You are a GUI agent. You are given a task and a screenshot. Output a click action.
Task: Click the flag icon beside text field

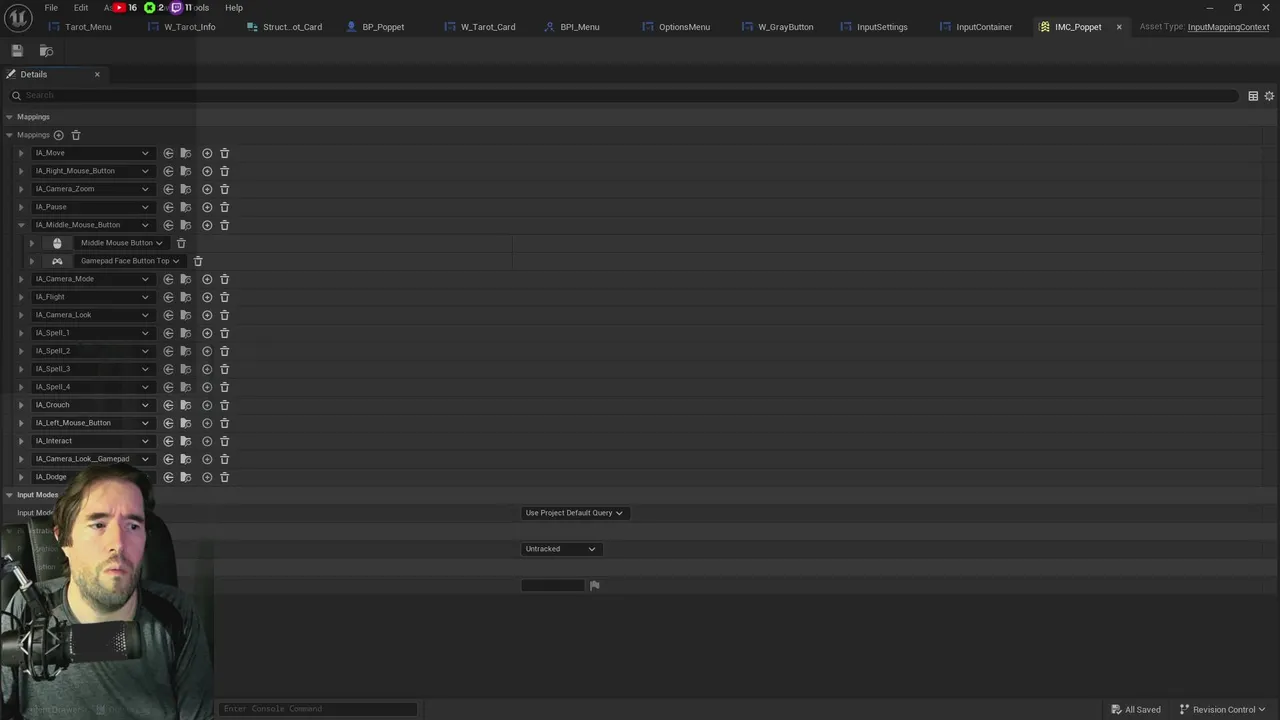tap(595, 585)
